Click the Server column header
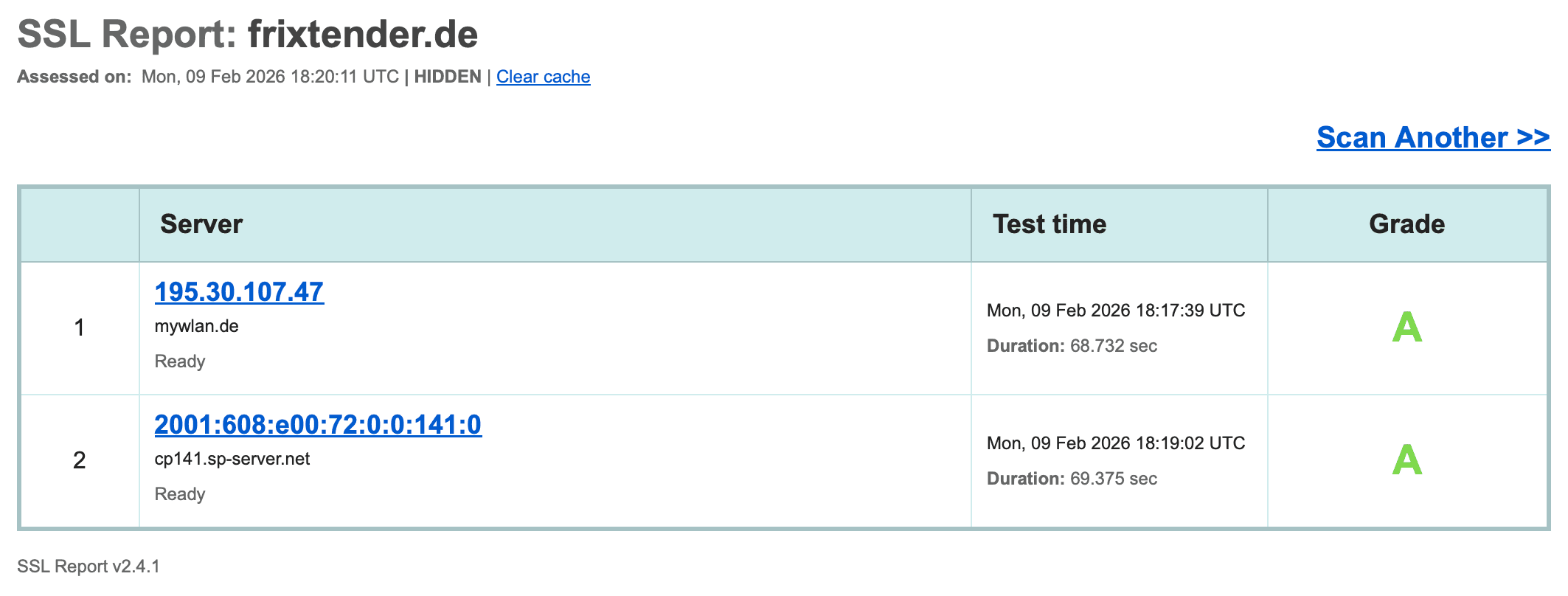This screenshot has width=1568, height=596. [201, 224]
